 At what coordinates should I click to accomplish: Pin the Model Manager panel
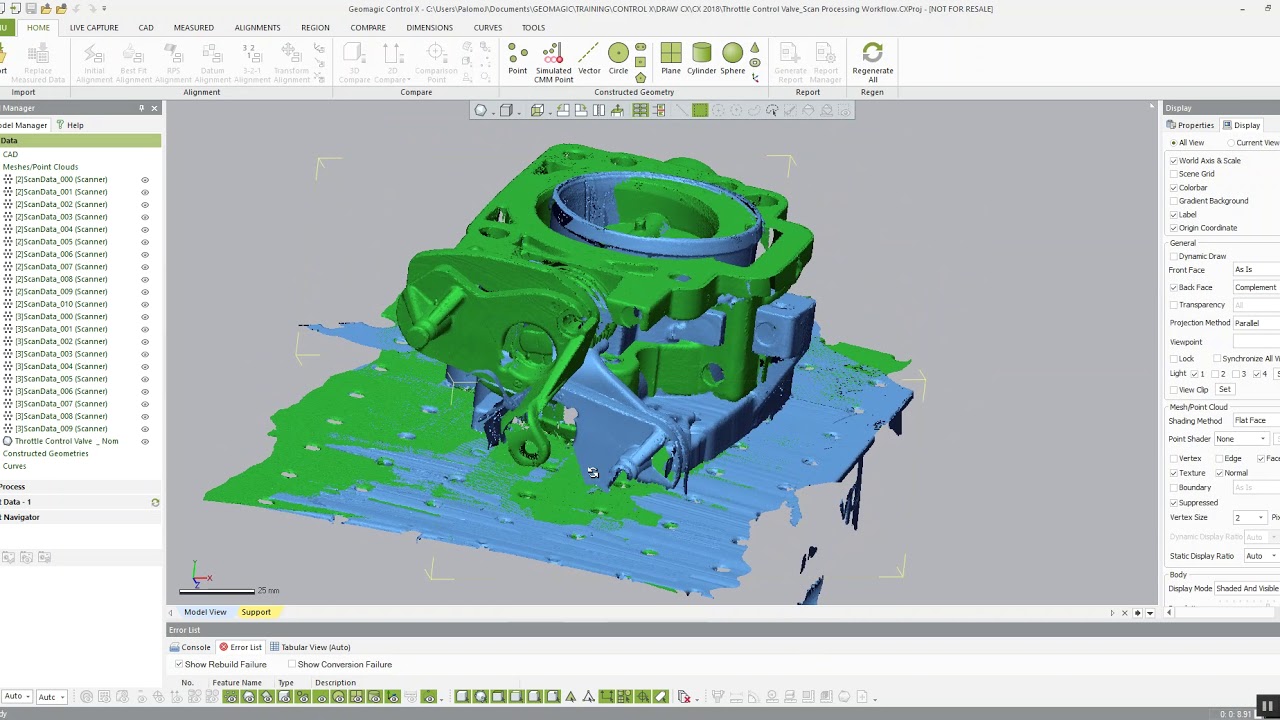coord(141,108)
